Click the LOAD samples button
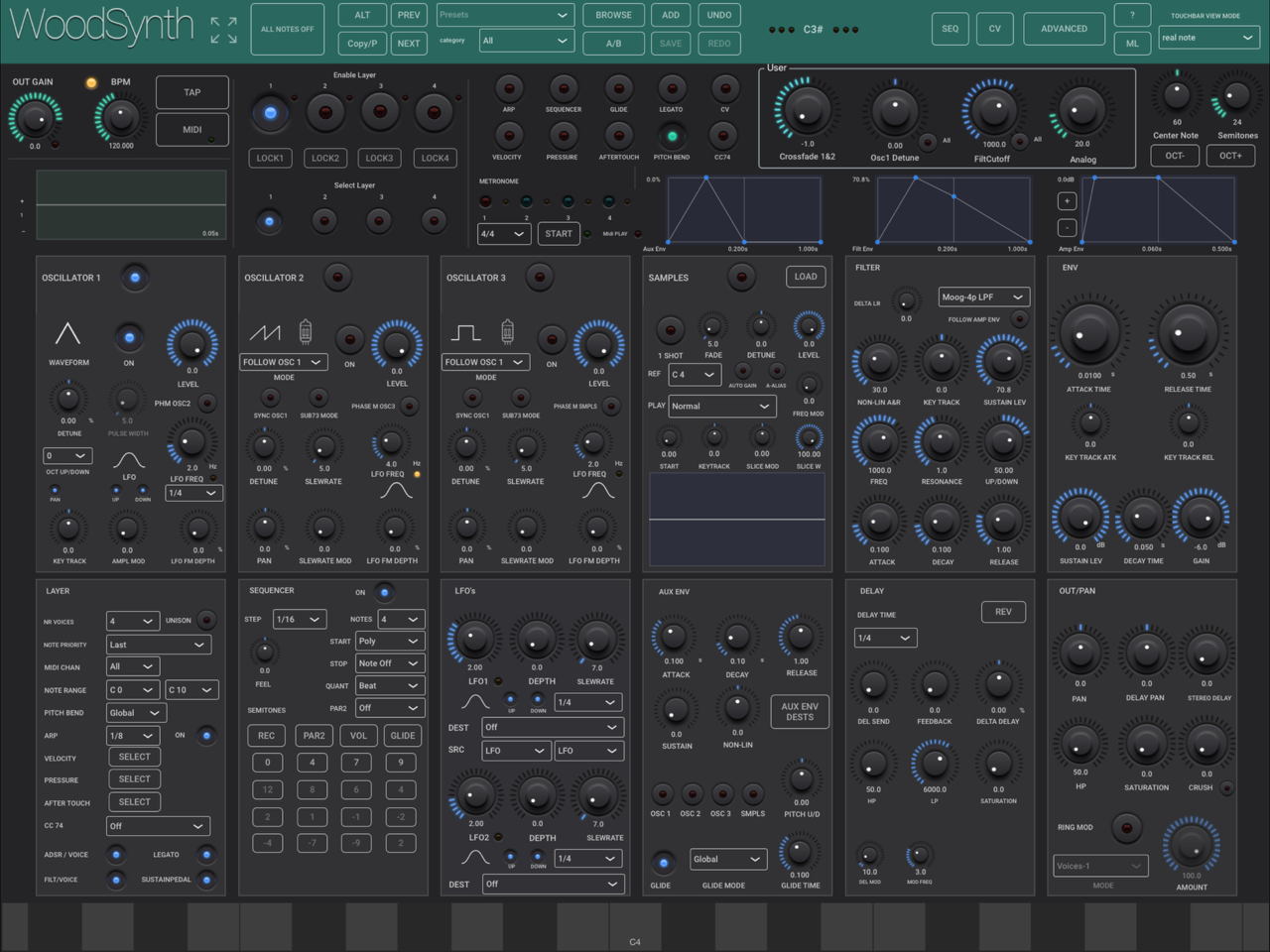The image size is (1270, 952). coord(806,277)
